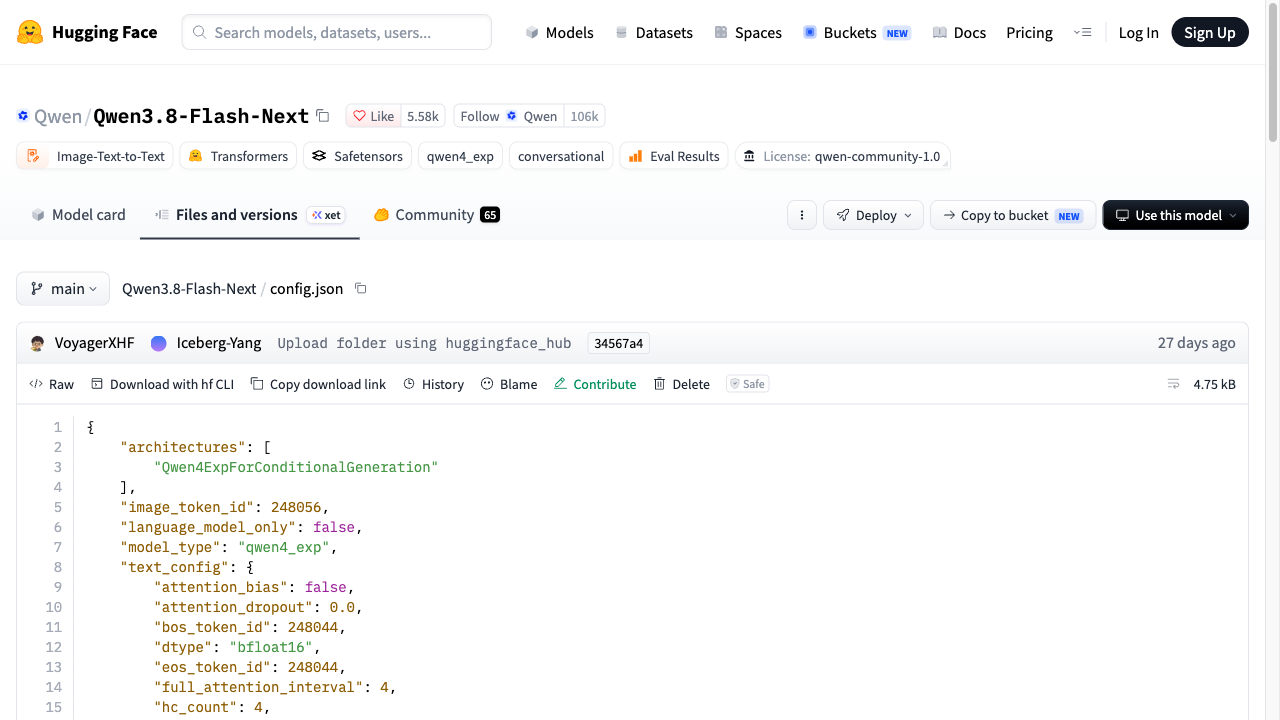Viewport: 1280px width, 720px height.
Task: Follow the Qwen organization
Action: coord(509,116)
